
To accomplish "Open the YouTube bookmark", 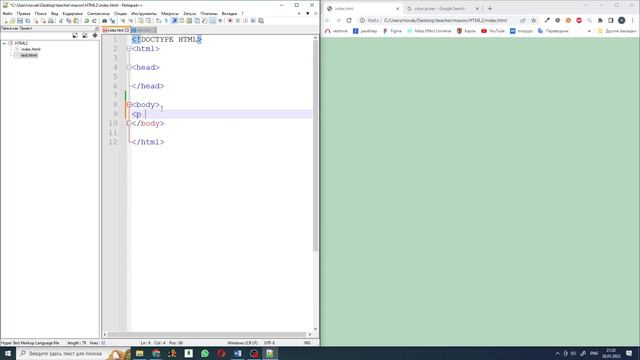I will [493, 31].
